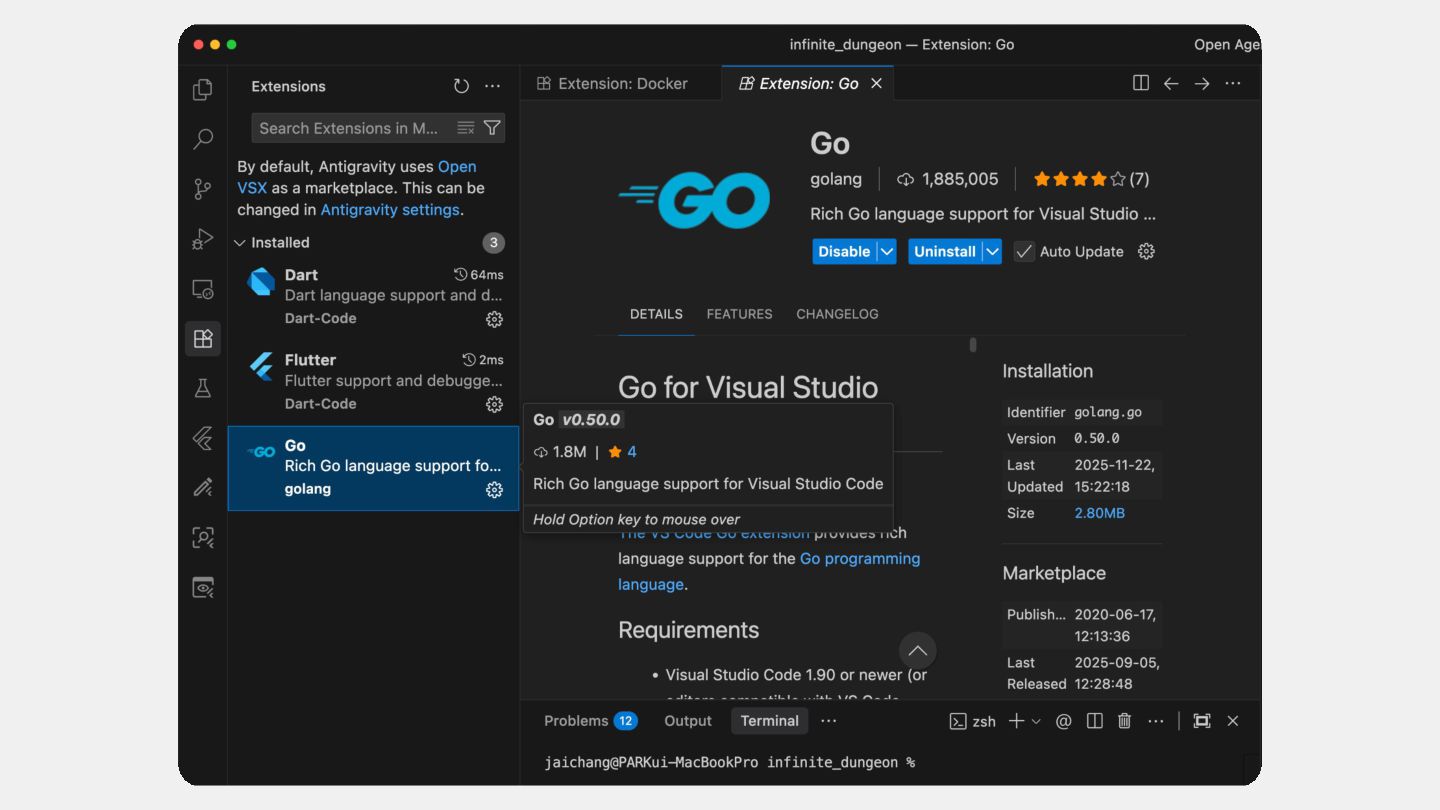
Task: Toggle split editor layout button
Action: pos(1140,84)
